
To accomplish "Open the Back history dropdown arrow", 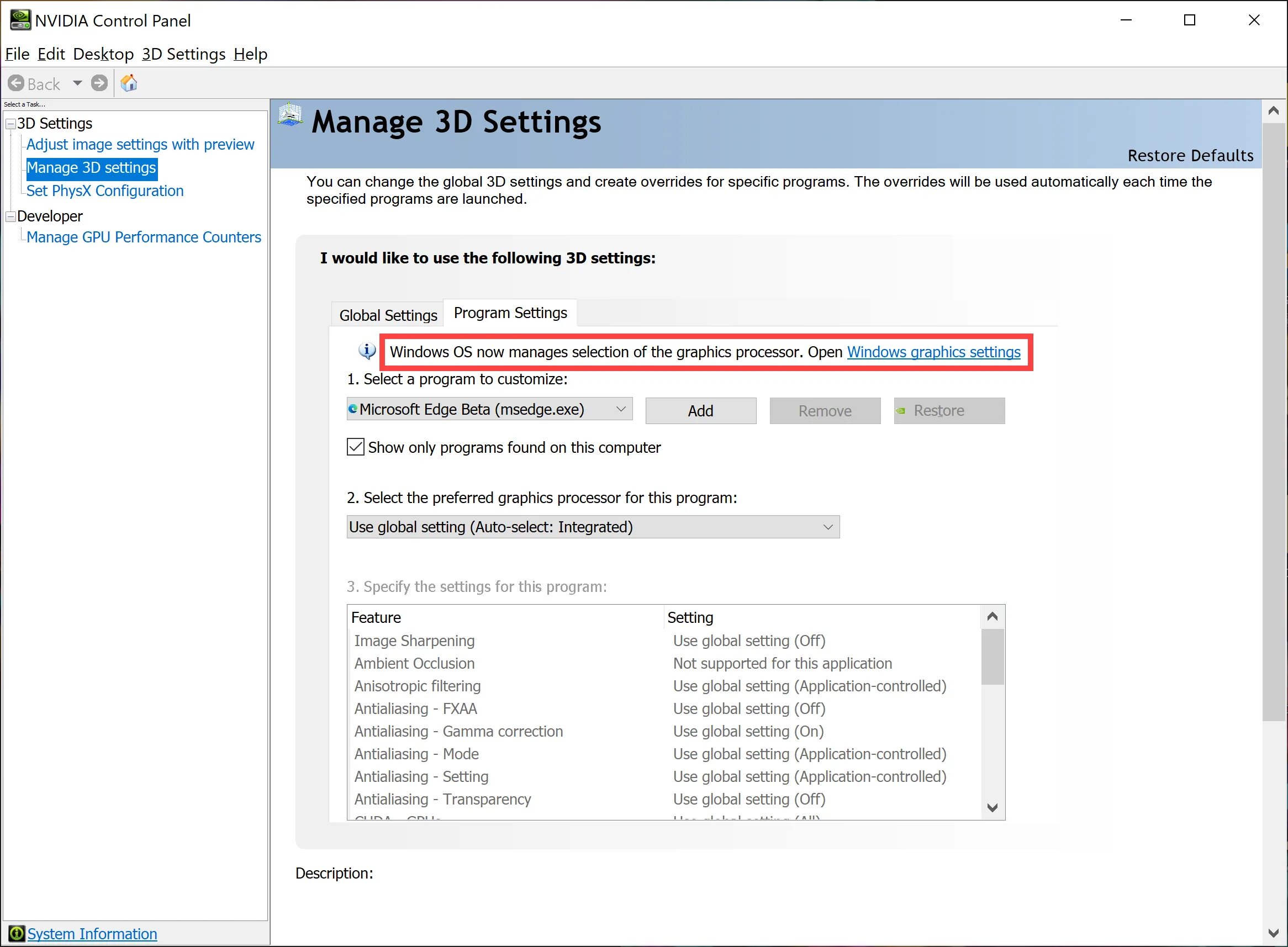I will (77, 83).
